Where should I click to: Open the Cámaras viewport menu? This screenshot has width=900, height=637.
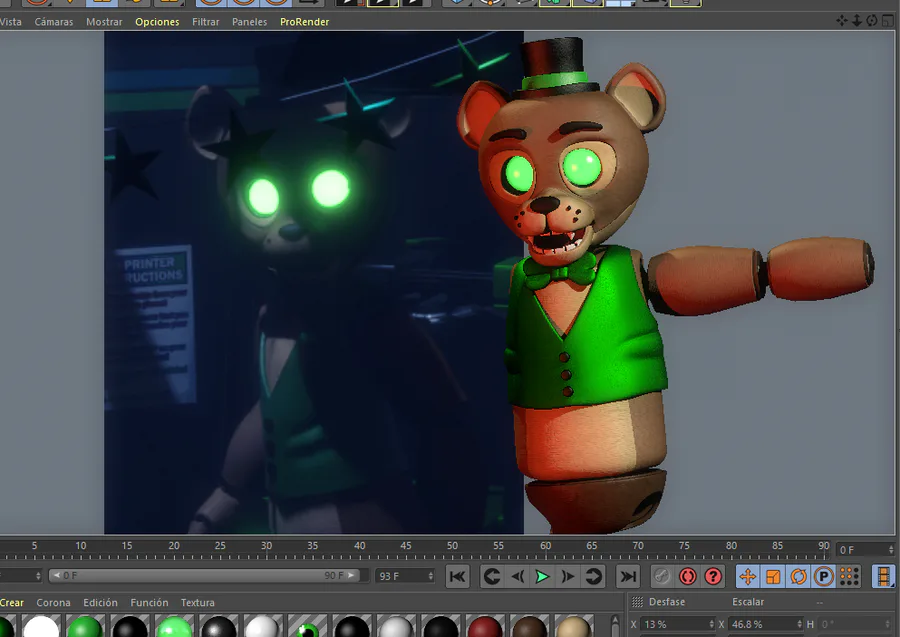54,22
